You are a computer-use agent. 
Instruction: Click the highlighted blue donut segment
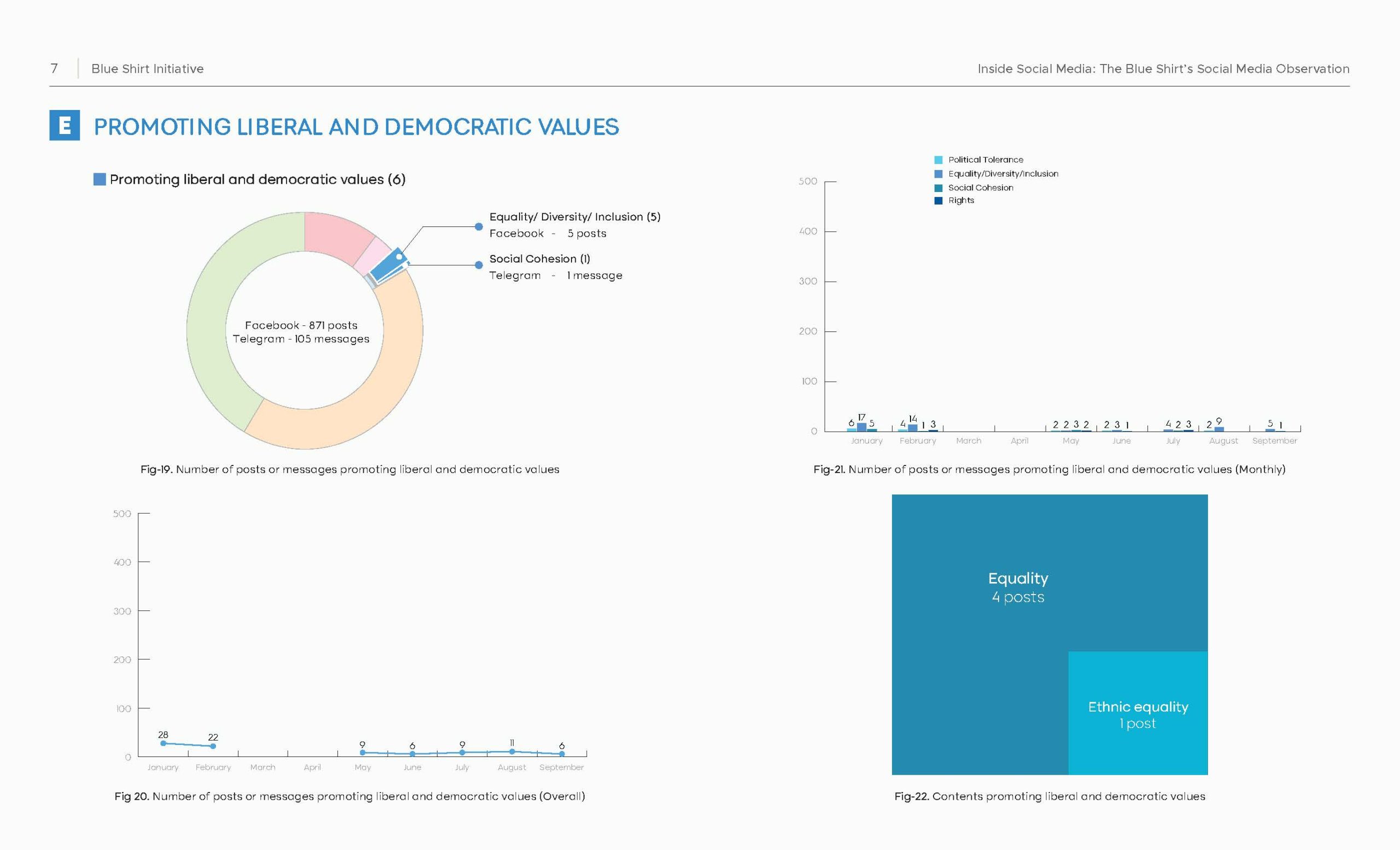click(389, 265)
